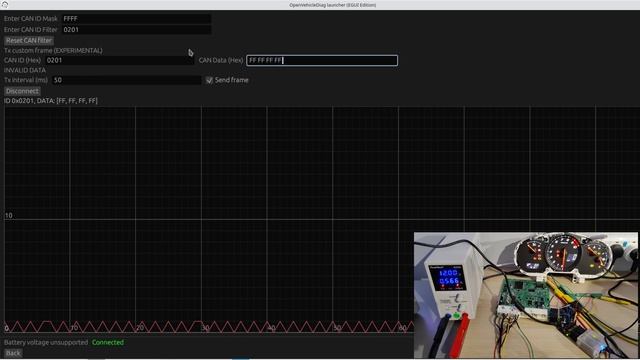The height and width of the screenshot is (360, 640).
Task: Click the window title bar icon
Action: [4, 4]
